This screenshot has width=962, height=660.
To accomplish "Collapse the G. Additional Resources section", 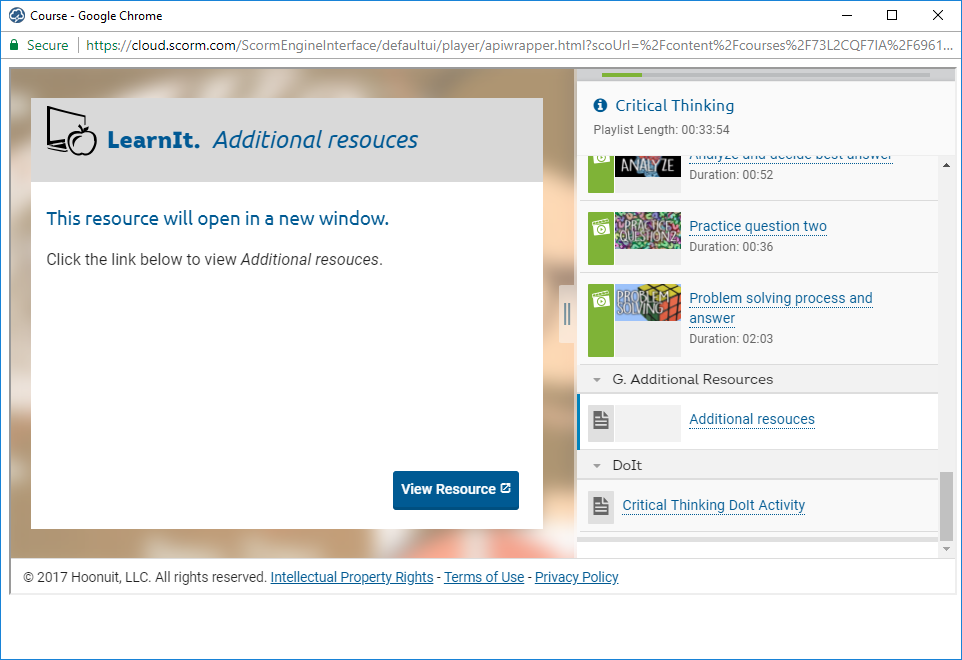I will click(x=597, y=380).
